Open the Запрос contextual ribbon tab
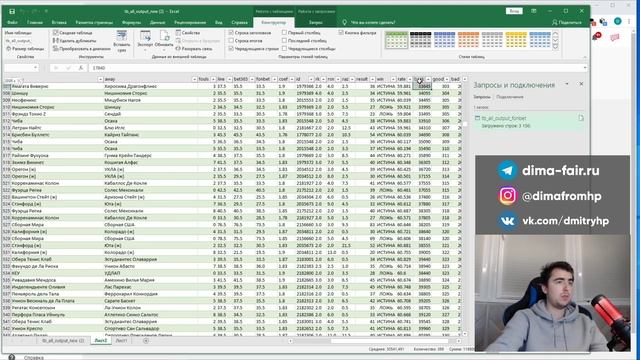 [316, 22]
